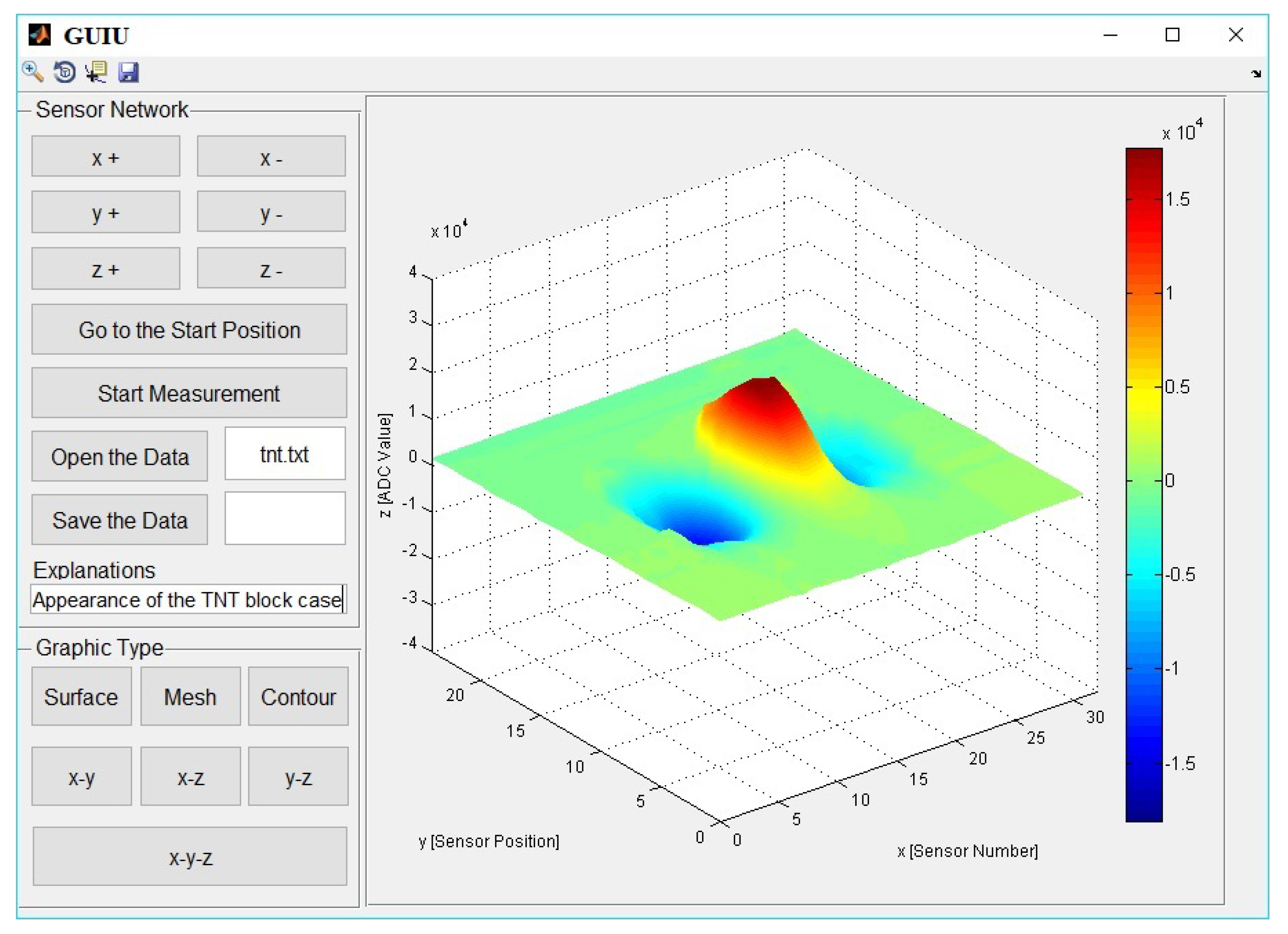1288x934 pixels.
Task: Minimize the GUIU window
Action: point(1110,34)
